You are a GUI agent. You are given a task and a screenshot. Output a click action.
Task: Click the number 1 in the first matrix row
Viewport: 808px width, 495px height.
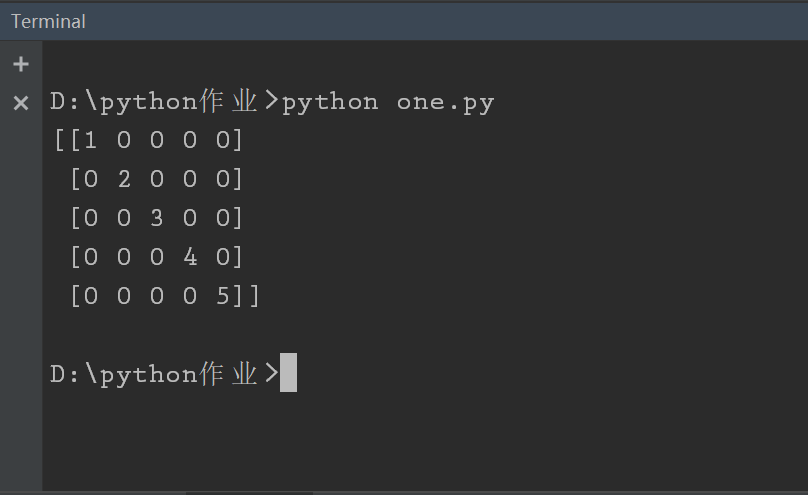coord(91,140)
